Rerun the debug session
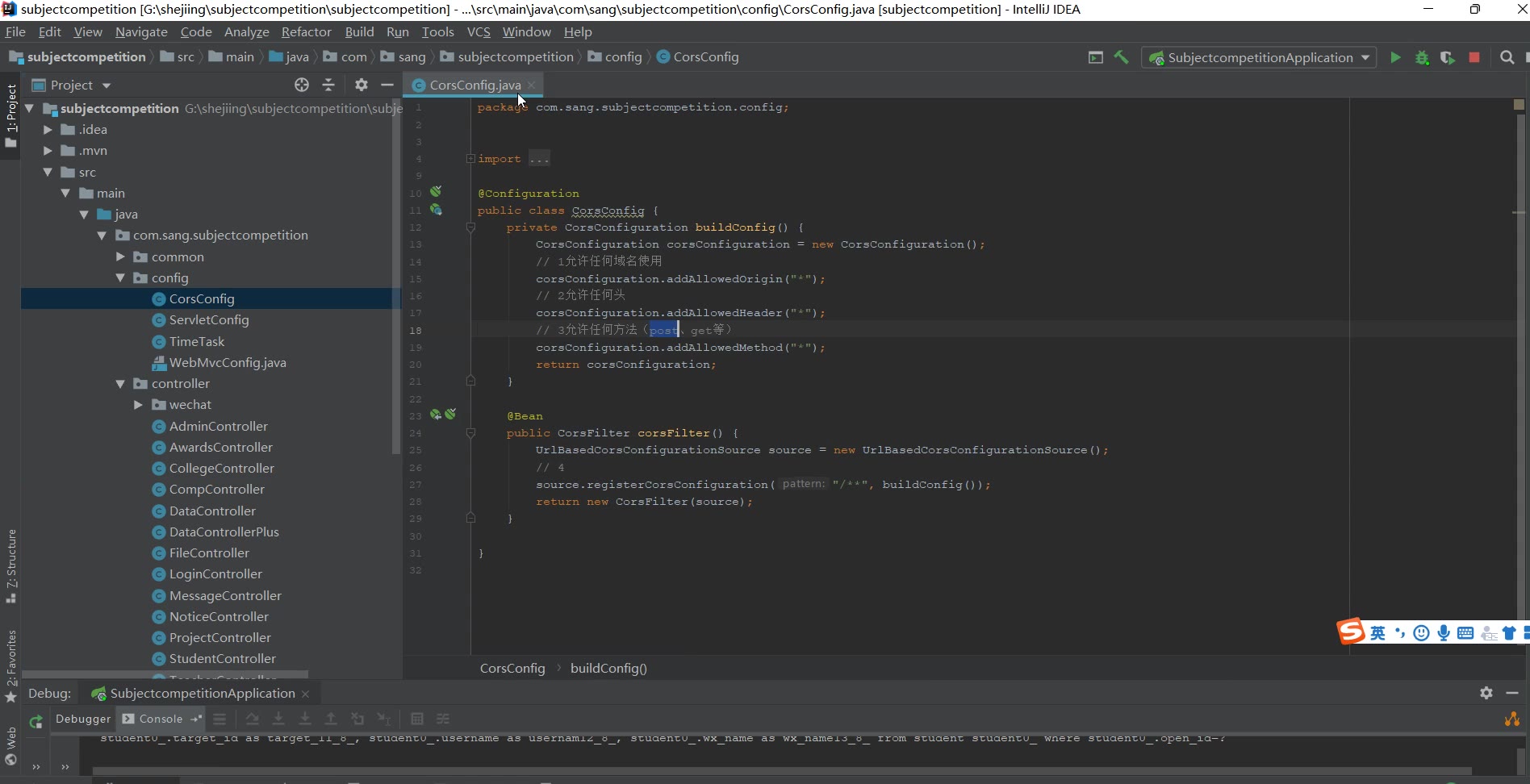The height and width of the screenshot is (784, 1530). click(x=36, y=722)
